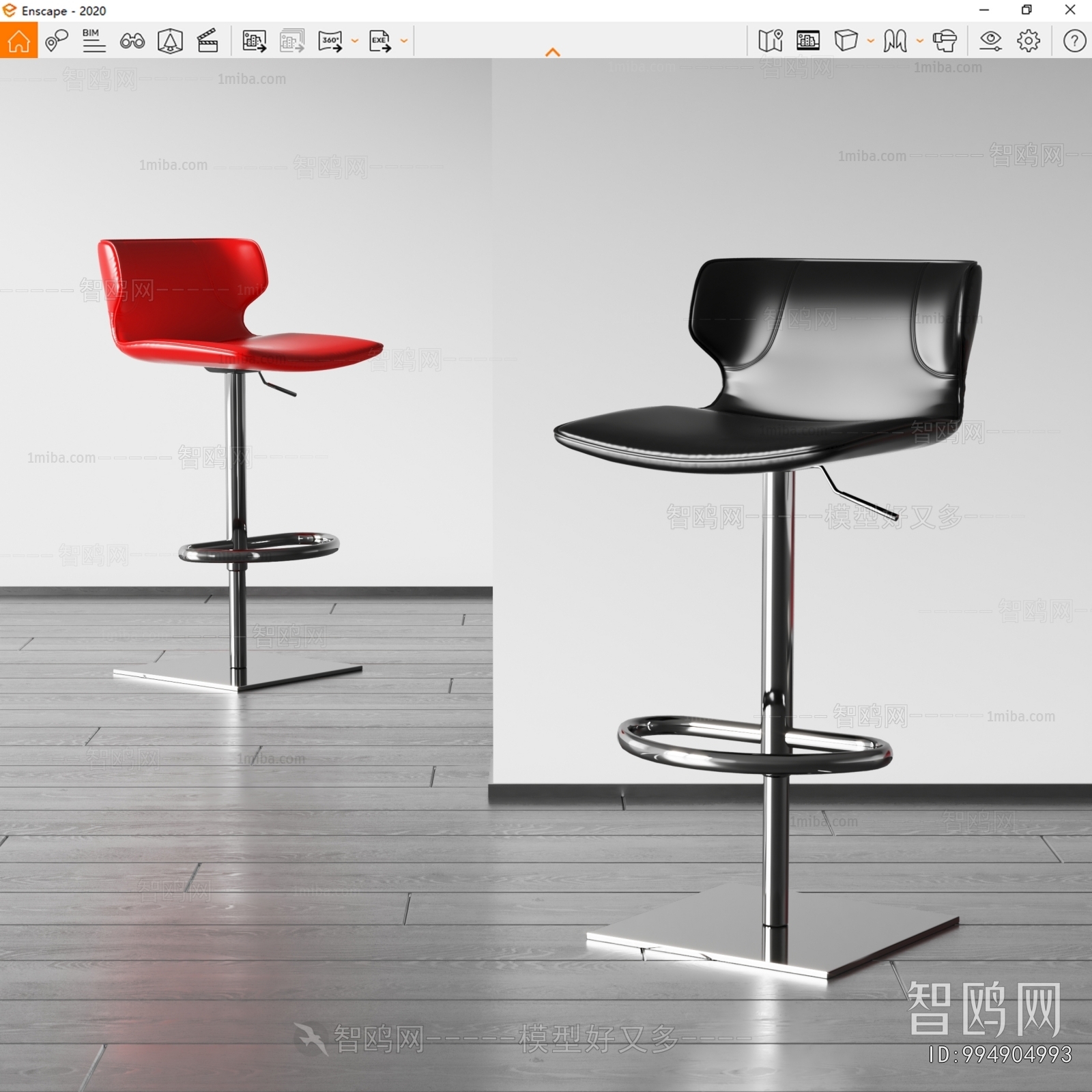The height and width of the screenshot is (1092, 1092).
Task: Open the Enscape asset library
Action: (170, 41)
